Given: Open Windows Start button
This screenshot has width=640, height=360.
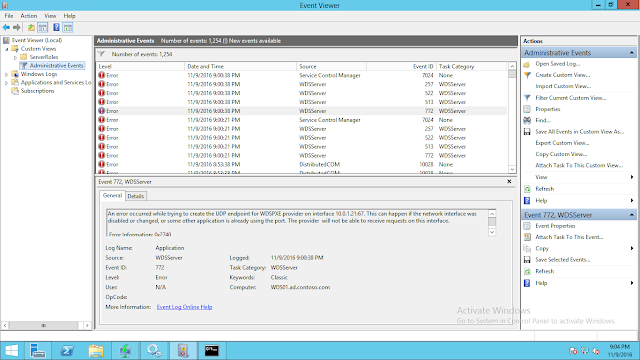Looking at the screenshot, I should (11, 351).
